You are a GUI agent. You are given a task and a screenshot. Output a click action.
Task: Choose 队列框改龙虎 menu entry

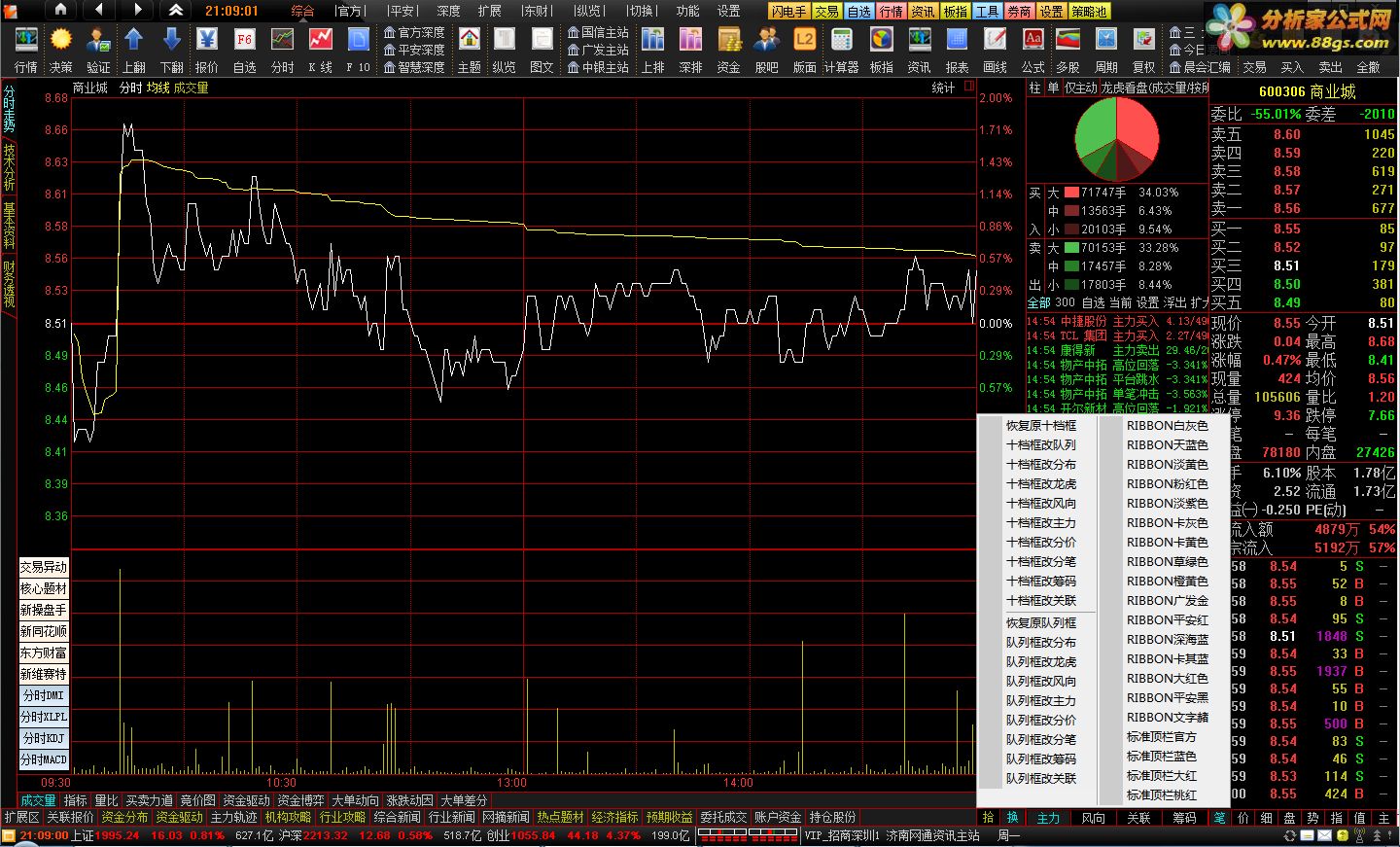1041,662
